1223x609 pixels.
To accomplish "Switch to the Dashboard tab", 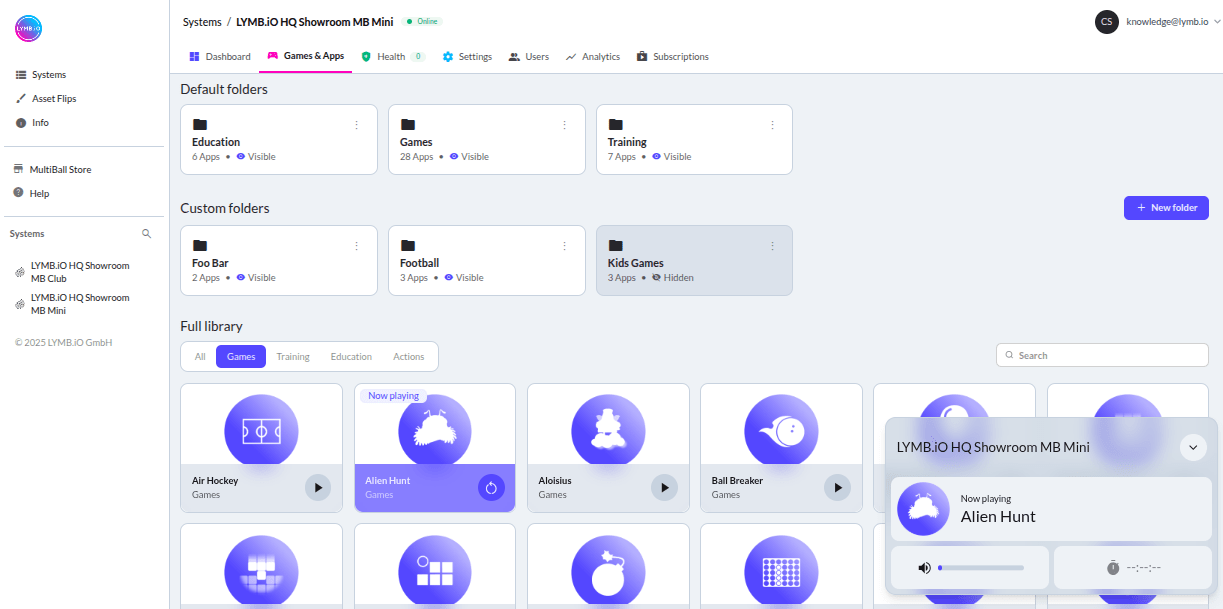I will (220, 57).
